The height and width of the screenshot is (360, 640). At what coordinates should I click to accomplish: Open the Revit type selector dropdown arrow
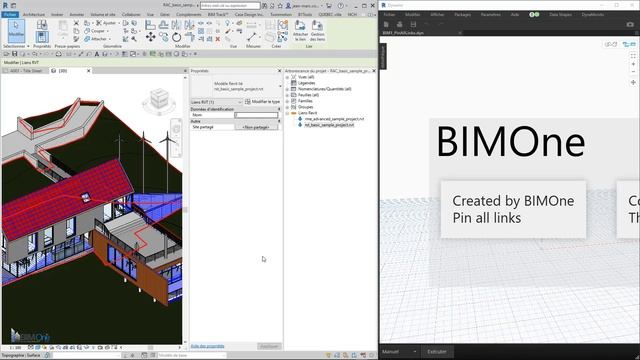click(280, 86)
